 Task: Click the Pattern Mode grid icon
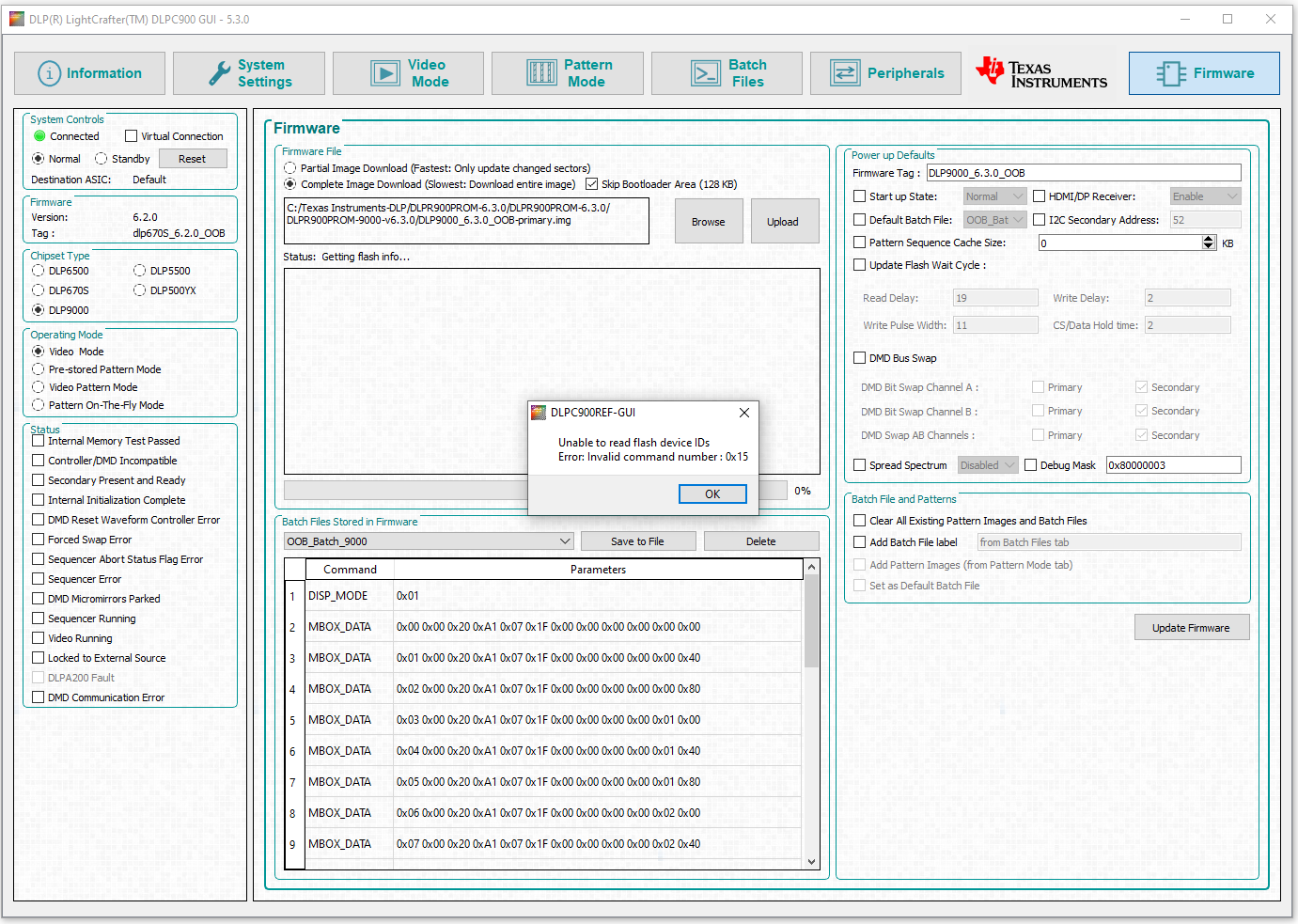click(x=542, y=73)
